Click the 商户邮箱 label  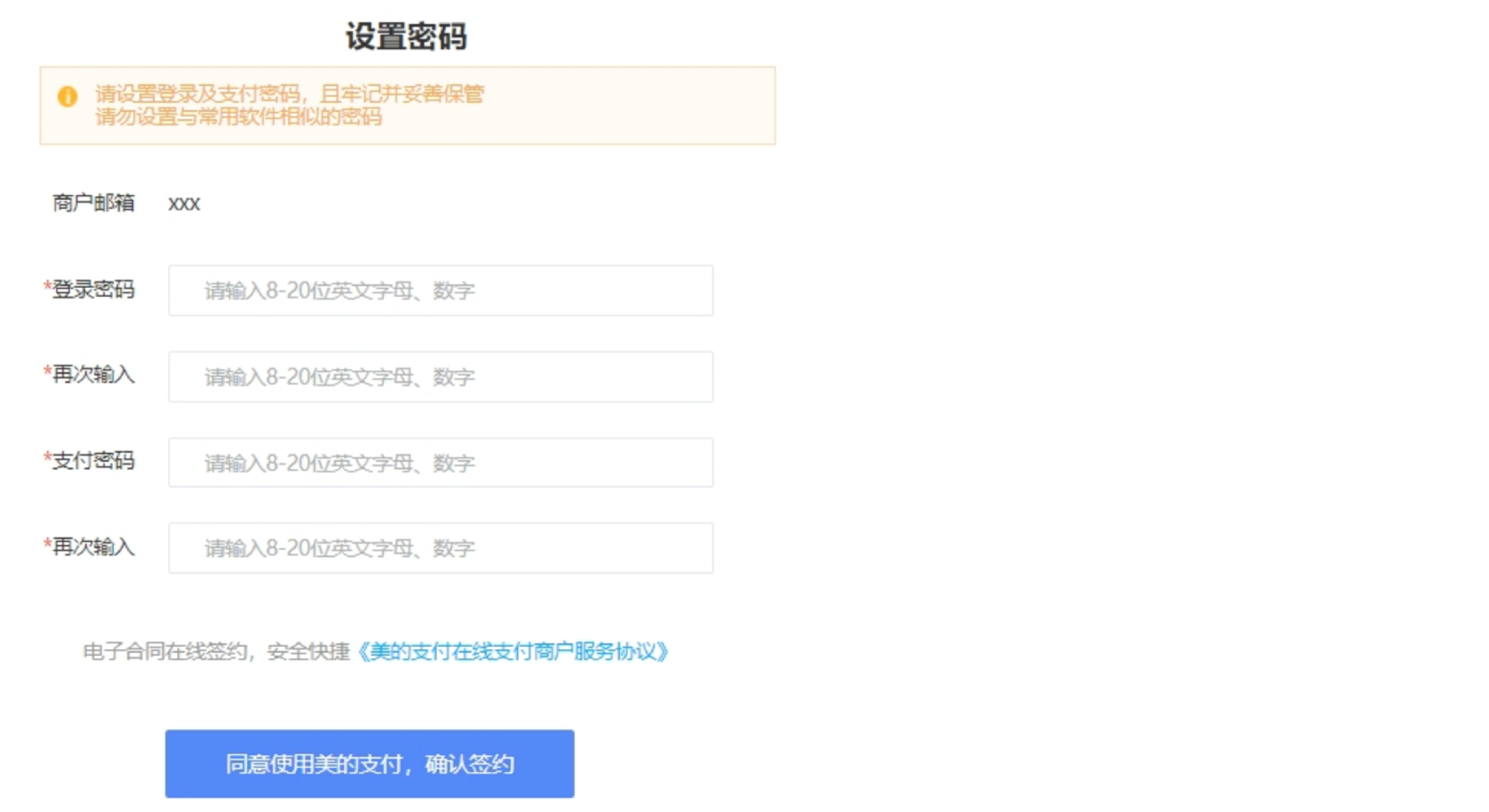pyautogui.click(x=93, y=203)
